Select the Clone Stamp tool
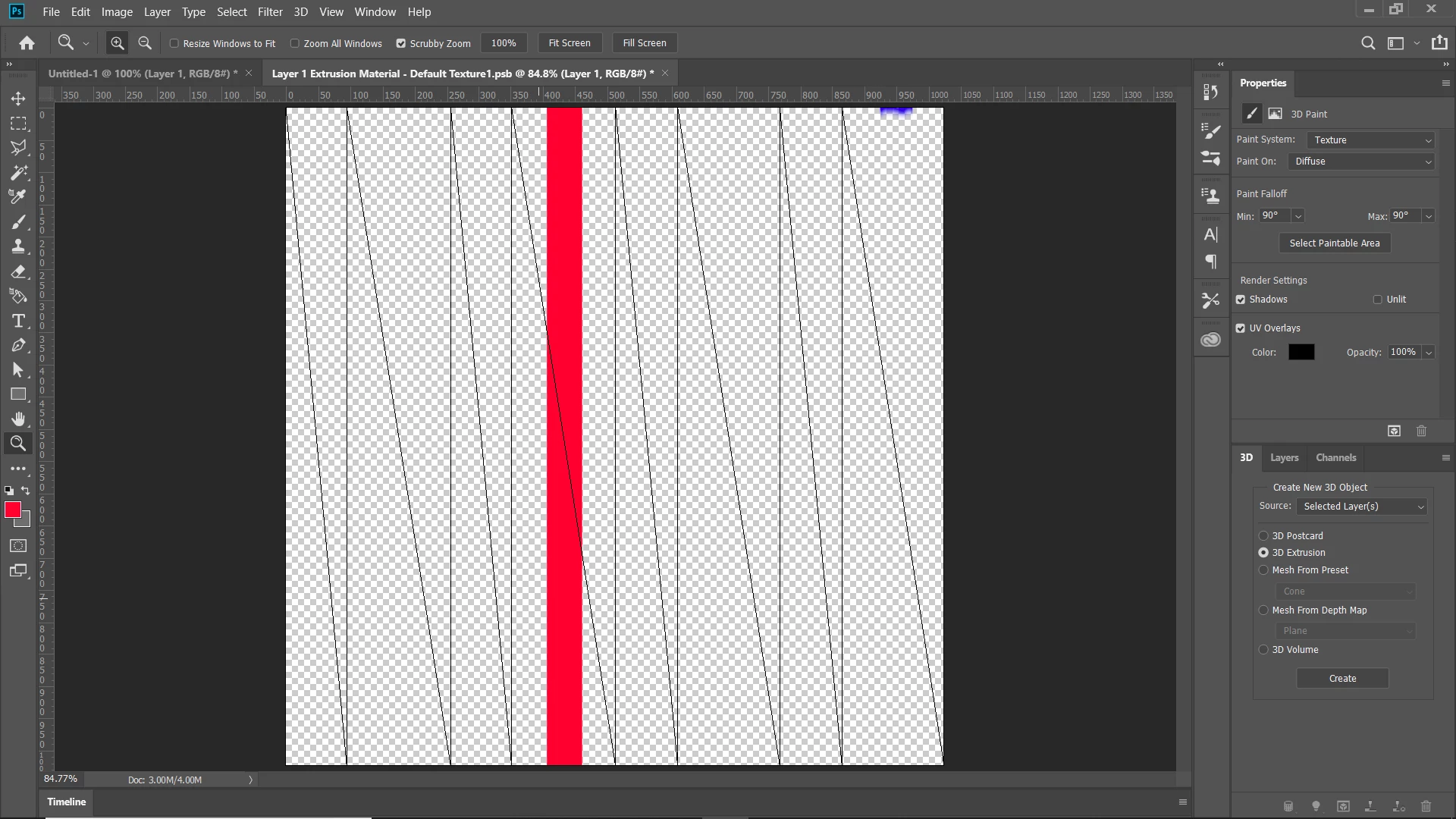 [x=18, y=246]
